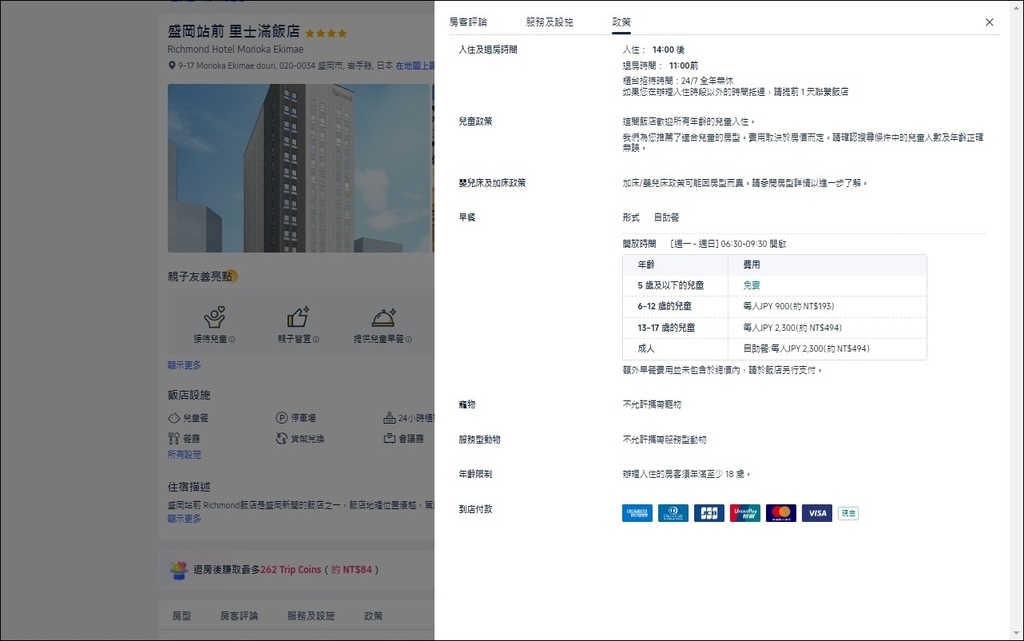This screenshot has height=641, width=1024.
Task: Click the 免費 breakfast fee cell
Action: point(752,285)
